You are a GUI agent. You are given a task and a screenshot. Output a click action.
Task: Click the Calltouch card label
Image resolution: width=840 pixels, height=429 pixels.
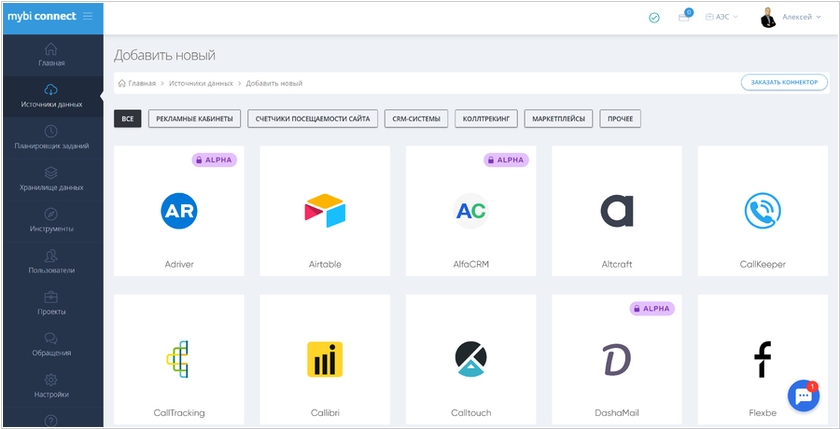(x=471, y=413)
